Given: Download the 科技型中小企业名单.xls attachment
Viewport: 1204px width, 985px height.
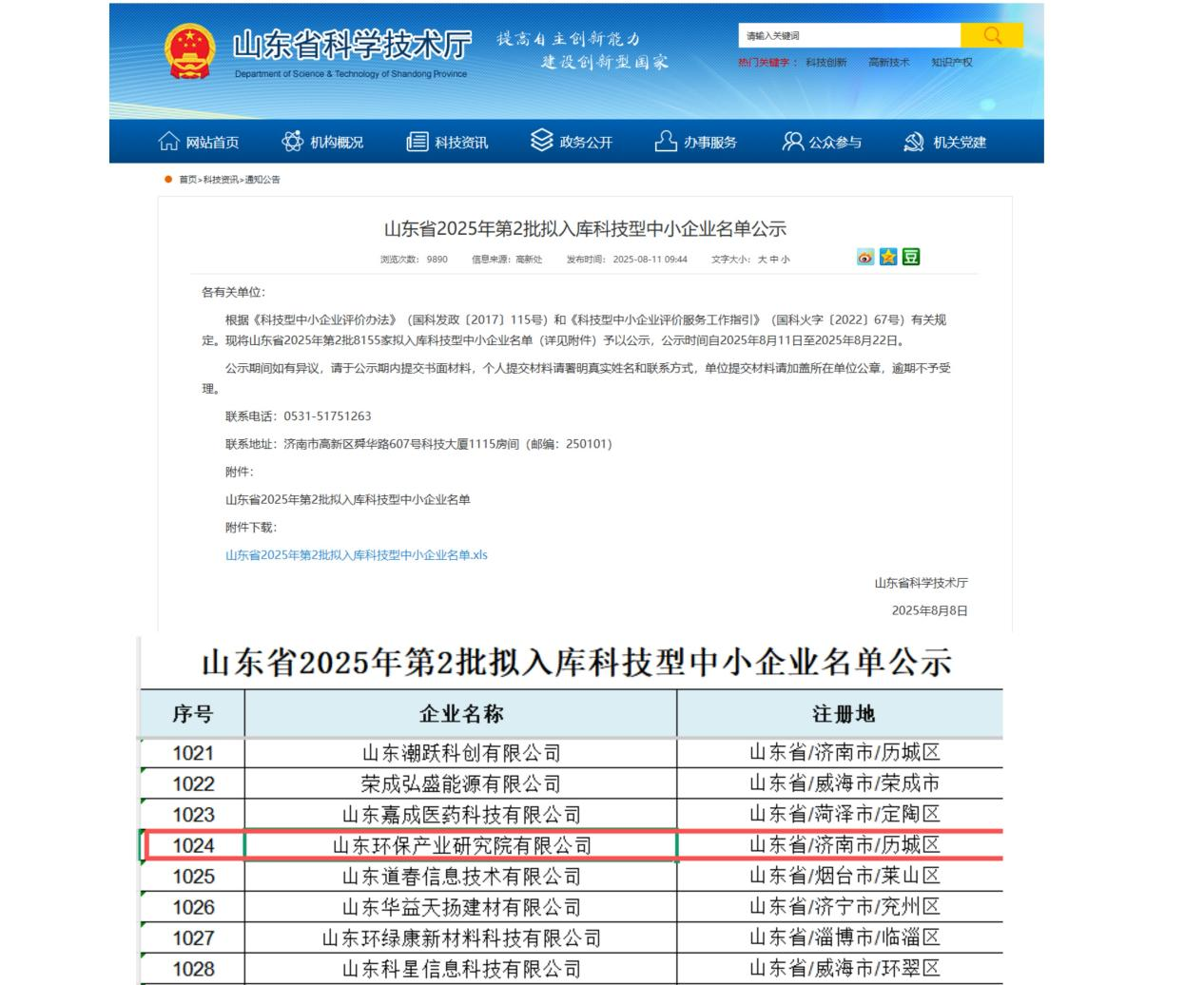Looking at the screenshot, I should click(x=355, y=555).
